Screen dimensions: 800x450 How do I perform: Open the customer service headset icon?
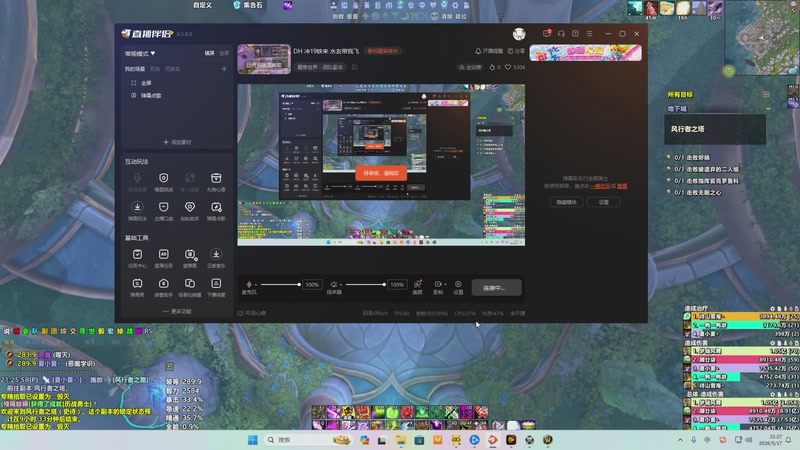point(561,34)
